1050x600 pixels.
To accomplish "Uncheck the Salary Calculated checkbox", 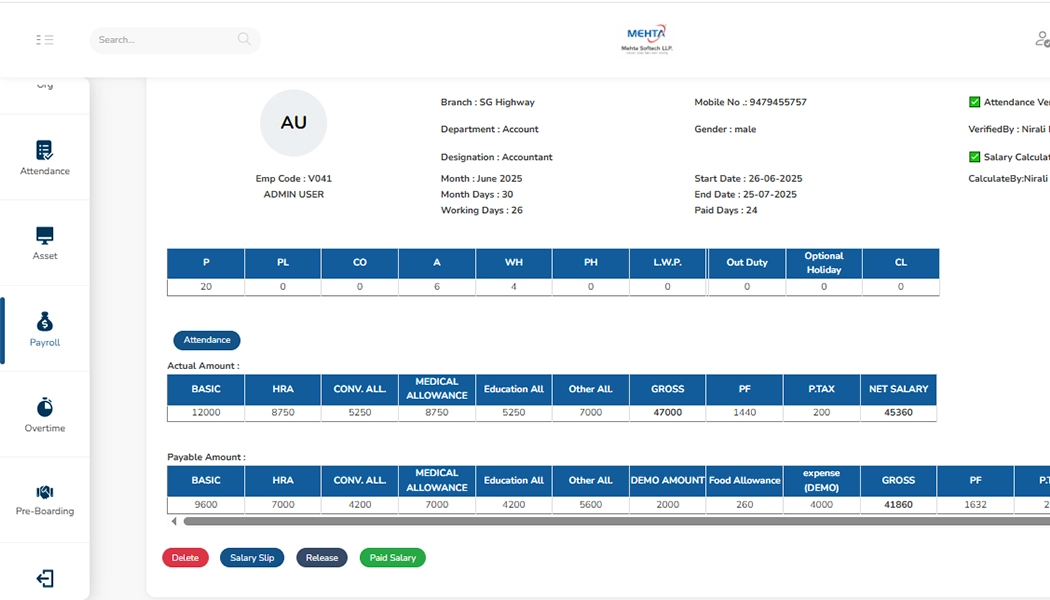I will (974, 156).
